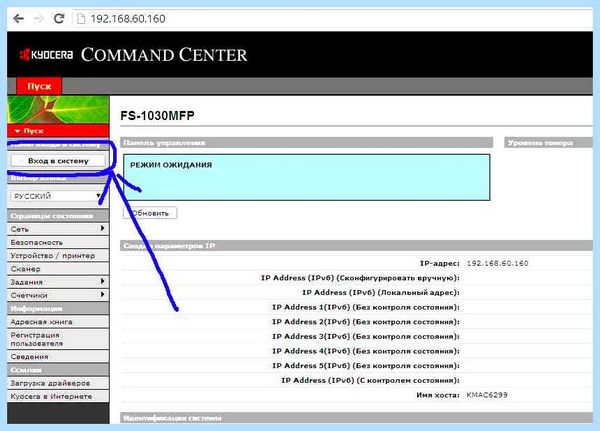
Task: Click IP Address 1(IPv6) label
Action: [x=366, y=307]
